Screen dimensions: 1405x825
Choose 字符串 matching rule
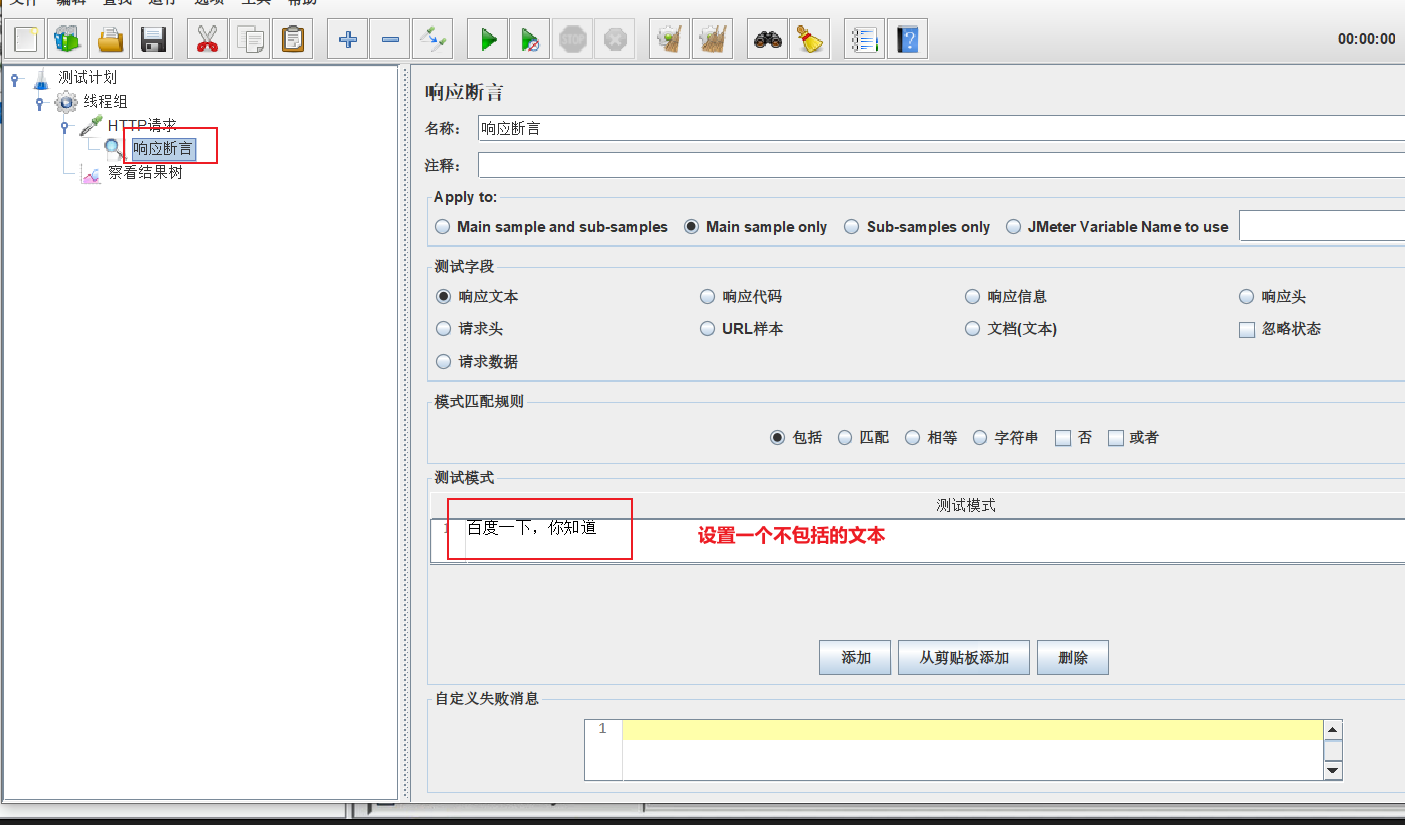click(x=1005, y=438)
